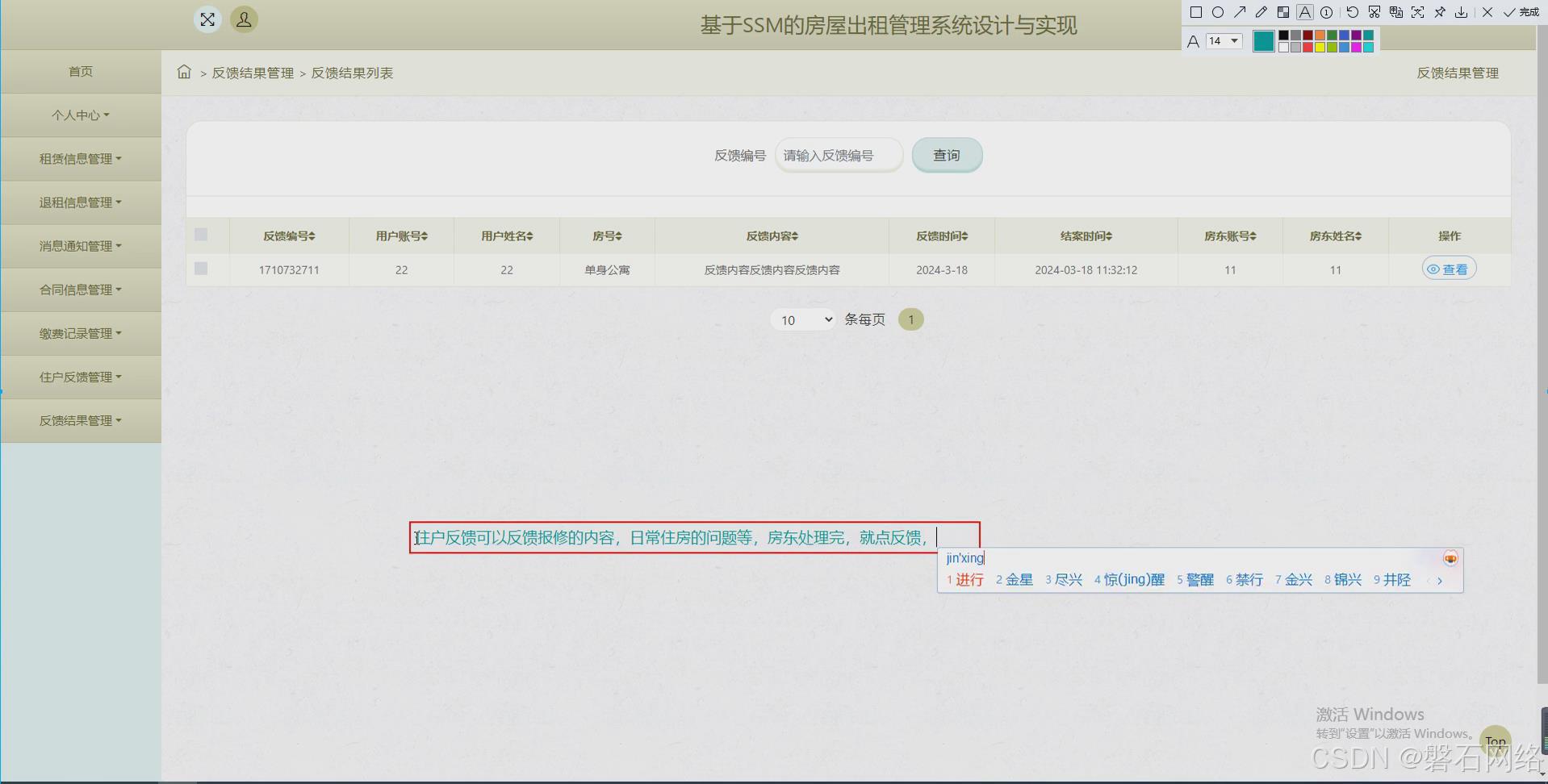
Task: Open 反馈结果管理 in sidebar
Action: (81, 419)
